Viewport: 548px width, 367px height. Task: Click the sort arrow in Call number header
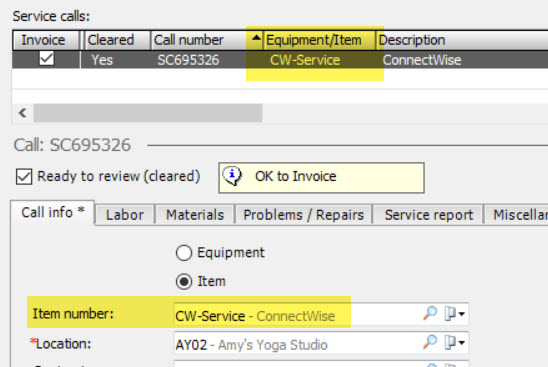257,37
